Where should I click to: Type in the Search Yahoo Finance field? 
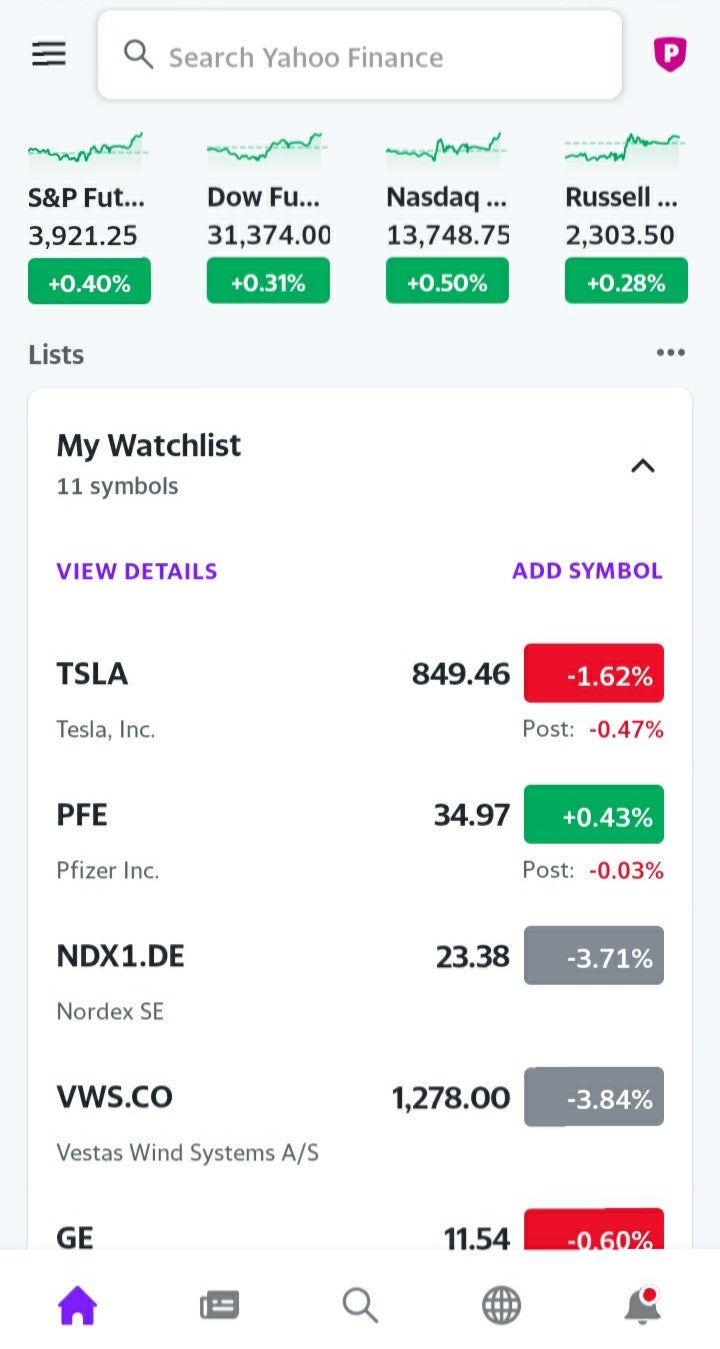[x=380, y=56]
